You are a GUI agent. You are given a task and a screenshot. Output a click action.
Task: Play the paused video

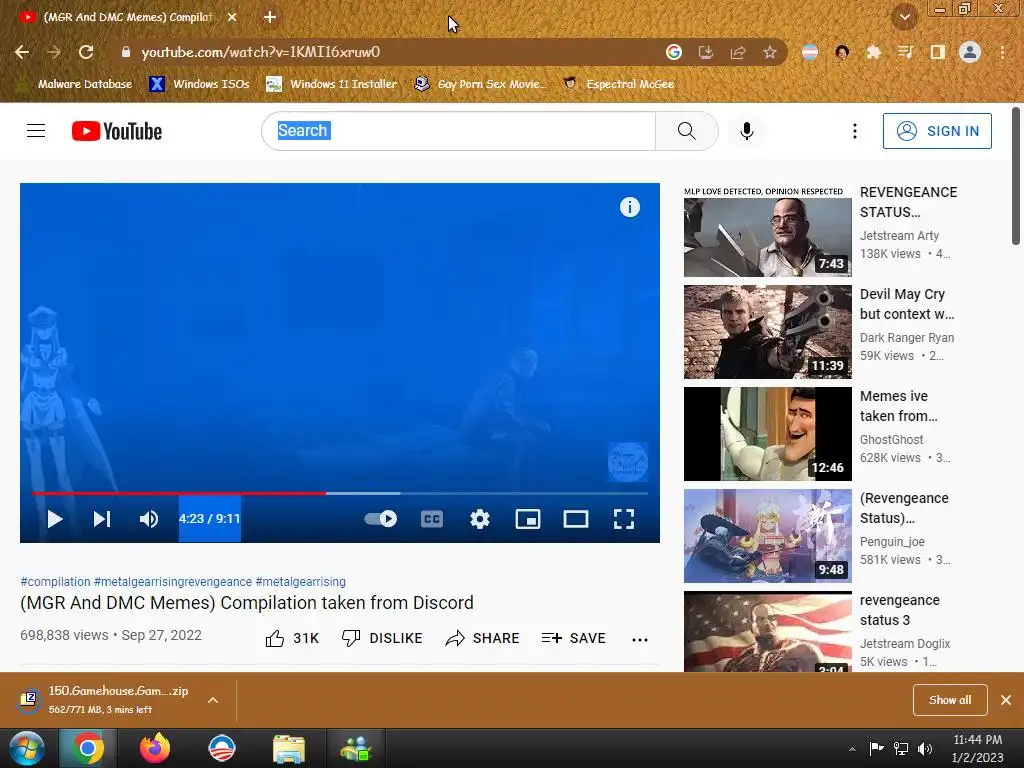pos(56,519)
